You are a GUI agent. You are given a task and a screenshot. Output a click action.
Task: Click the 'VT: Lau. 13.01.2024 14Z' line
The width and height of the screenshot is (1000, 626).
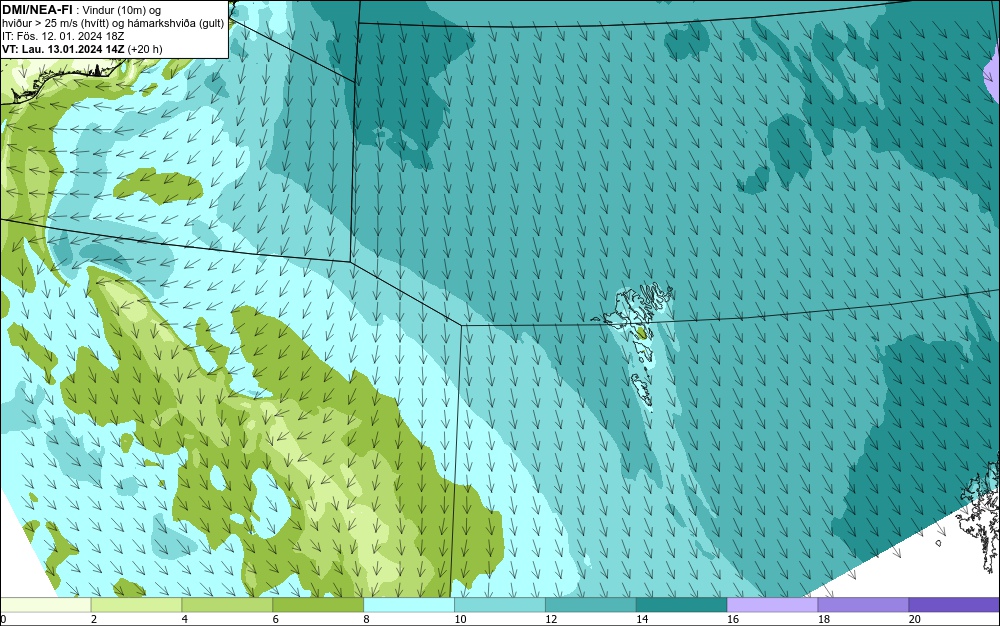click(82, 49)
